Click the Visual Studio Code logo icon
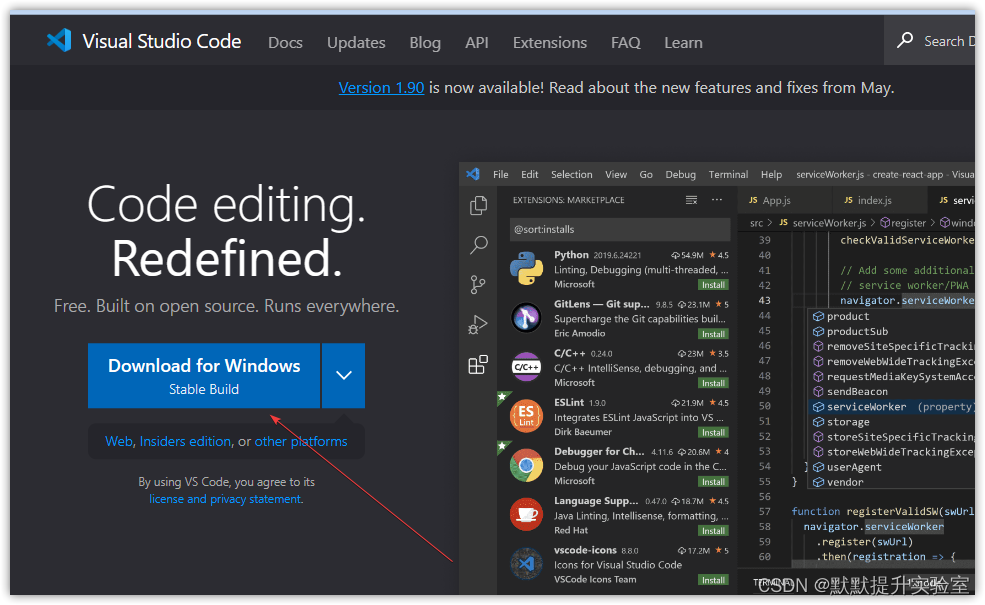 click(x=60, y=41)
